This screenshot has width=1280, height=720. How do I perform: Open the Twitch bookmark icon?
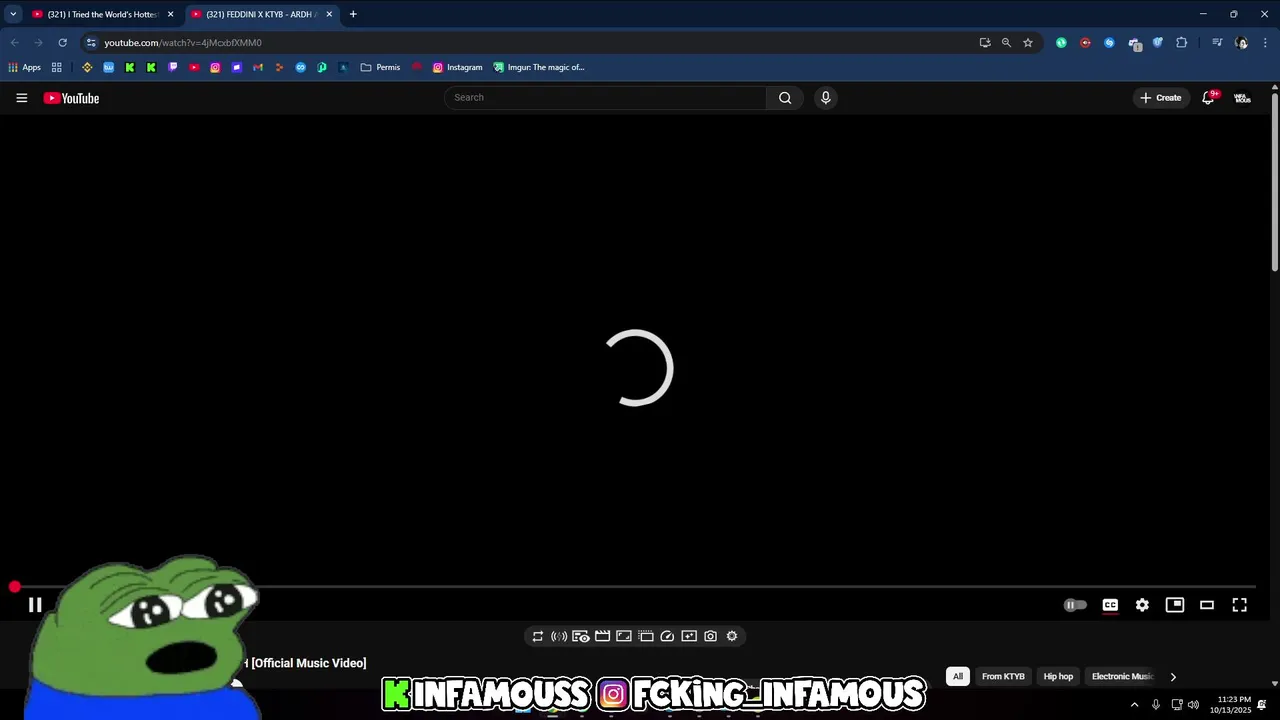pyautogui.click(x=173, y=67)
